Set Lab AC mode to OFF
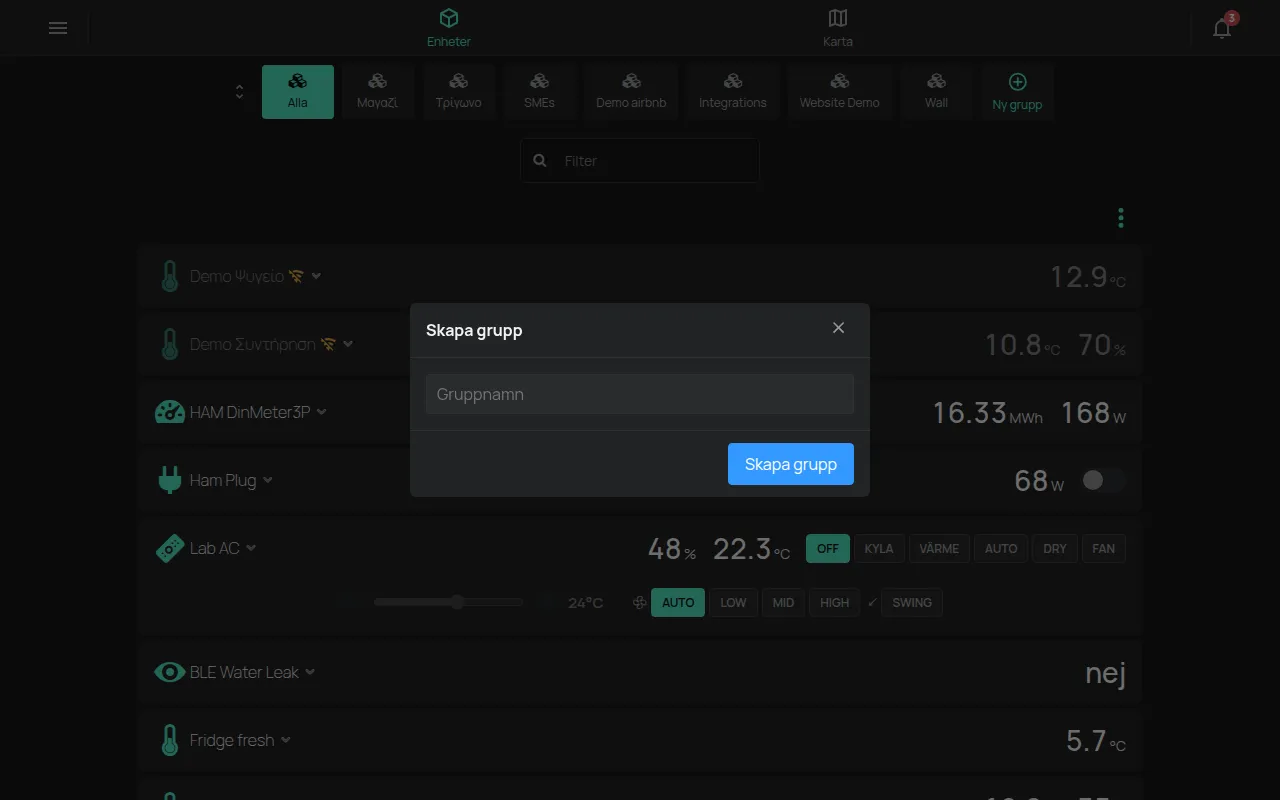The image size is (1280, 800). [x=828, y=548]
